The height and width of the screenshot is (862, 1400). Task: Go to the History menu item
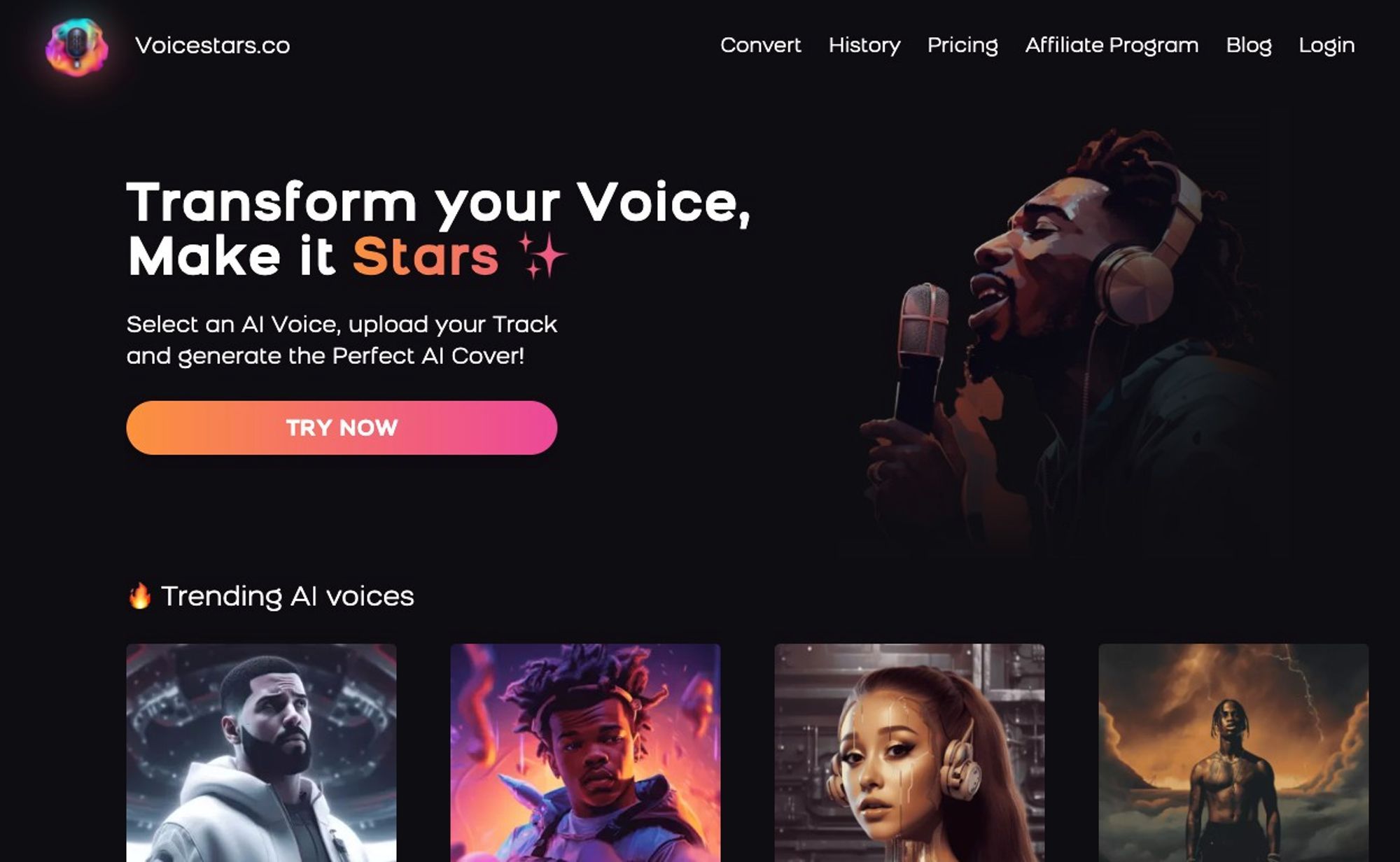[864, 45]
